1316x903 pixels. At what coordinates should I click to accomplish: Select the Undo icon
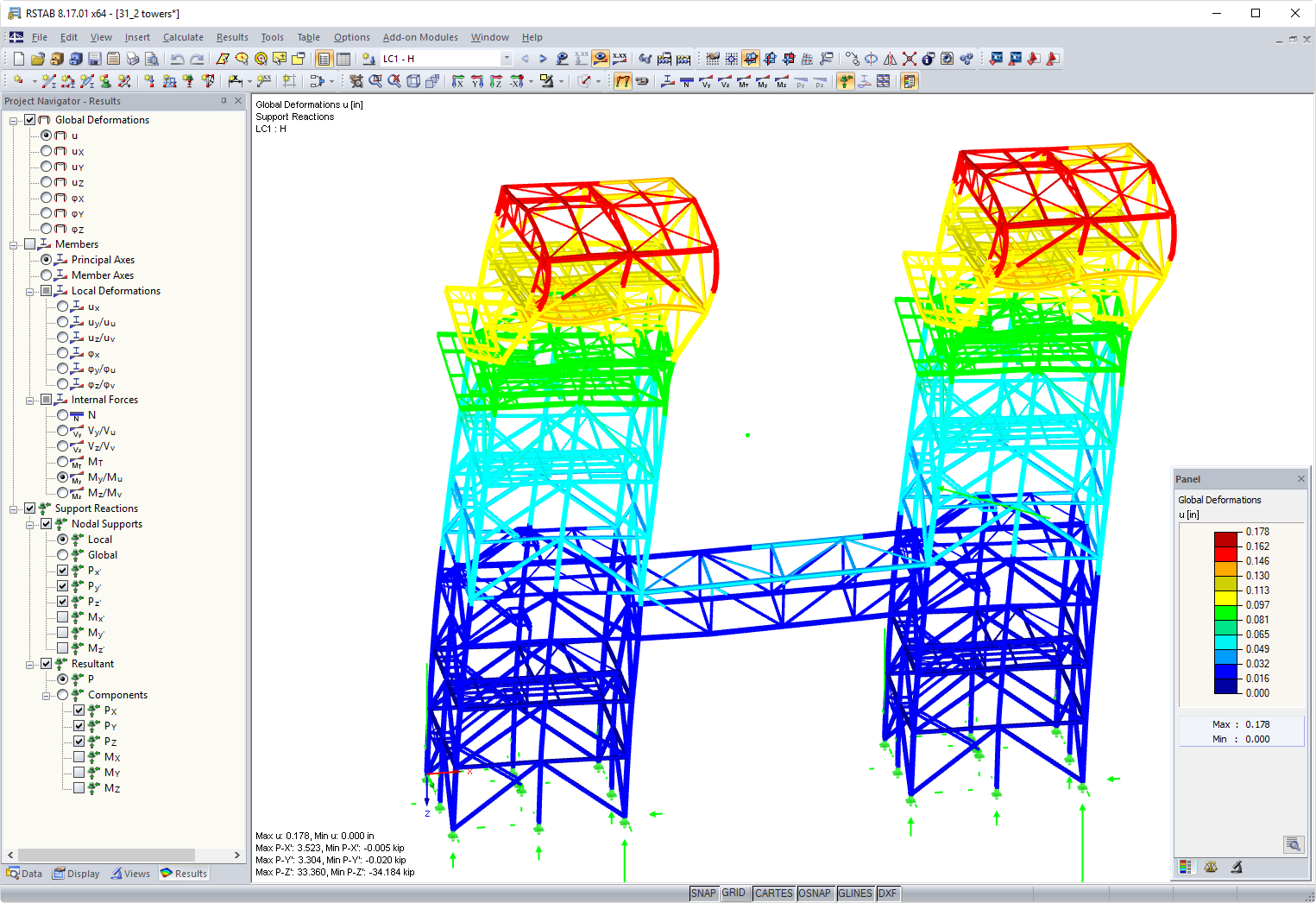177,58
